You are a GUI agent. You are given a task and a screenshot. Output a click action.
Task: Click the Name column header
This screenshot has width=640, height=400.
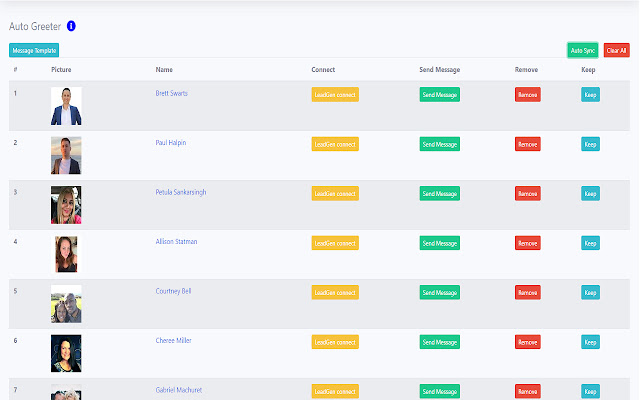[164, 69]
